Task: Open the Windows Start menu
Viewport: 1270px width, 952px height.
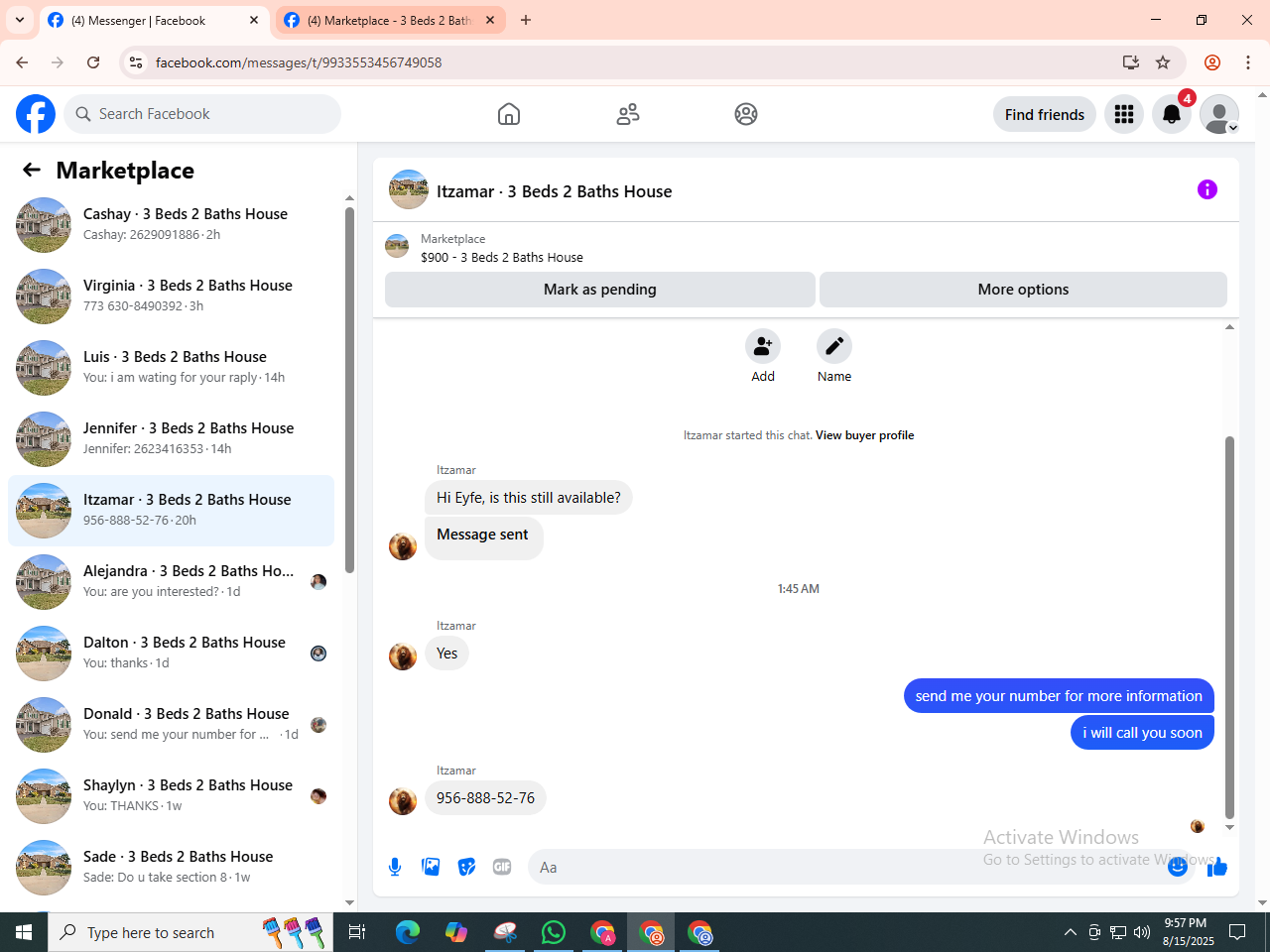Action: point(24,932)
